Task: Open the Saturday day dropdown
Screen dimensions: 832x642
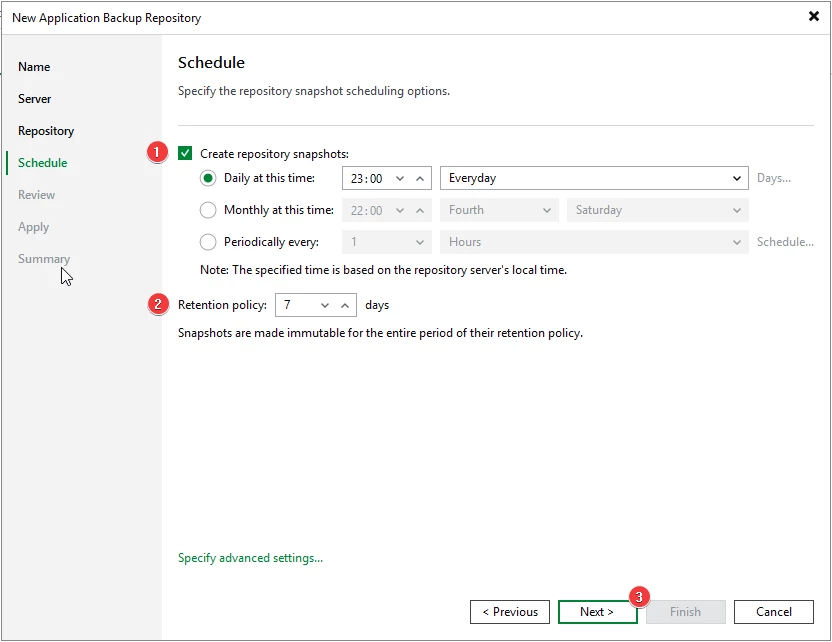Action: point(658,210)
